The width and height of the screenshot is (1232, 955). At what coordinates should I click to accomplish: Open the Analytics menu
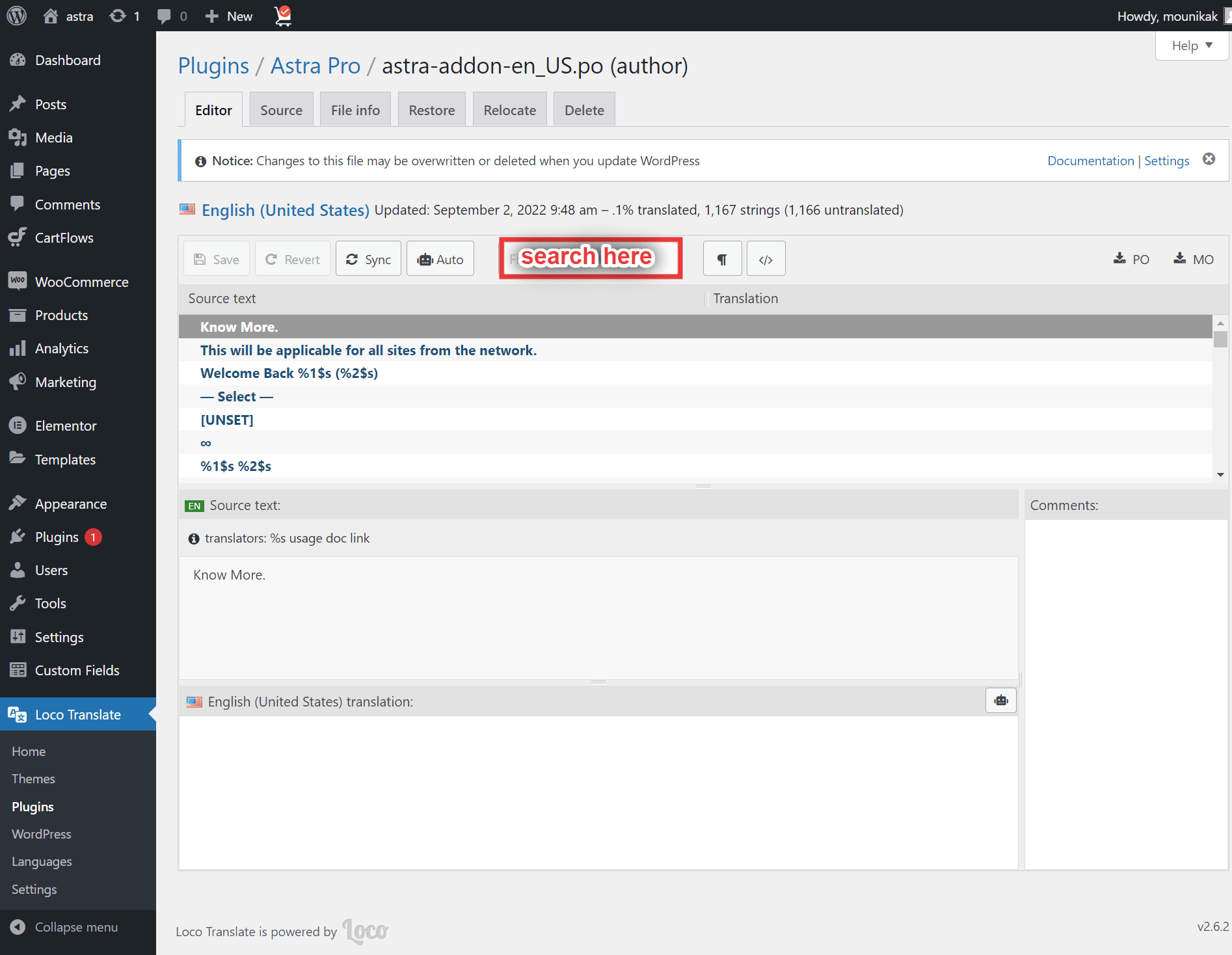point(78,348)
